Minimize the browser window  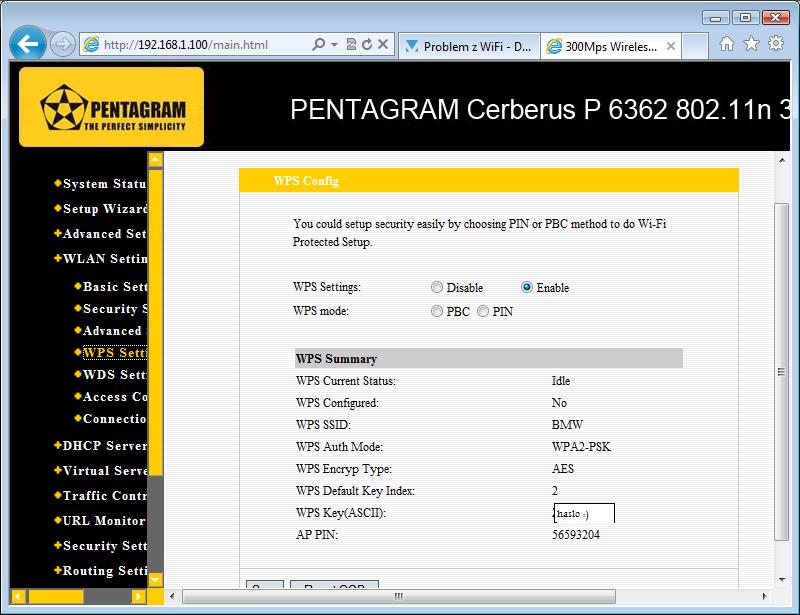coord(715,18)
